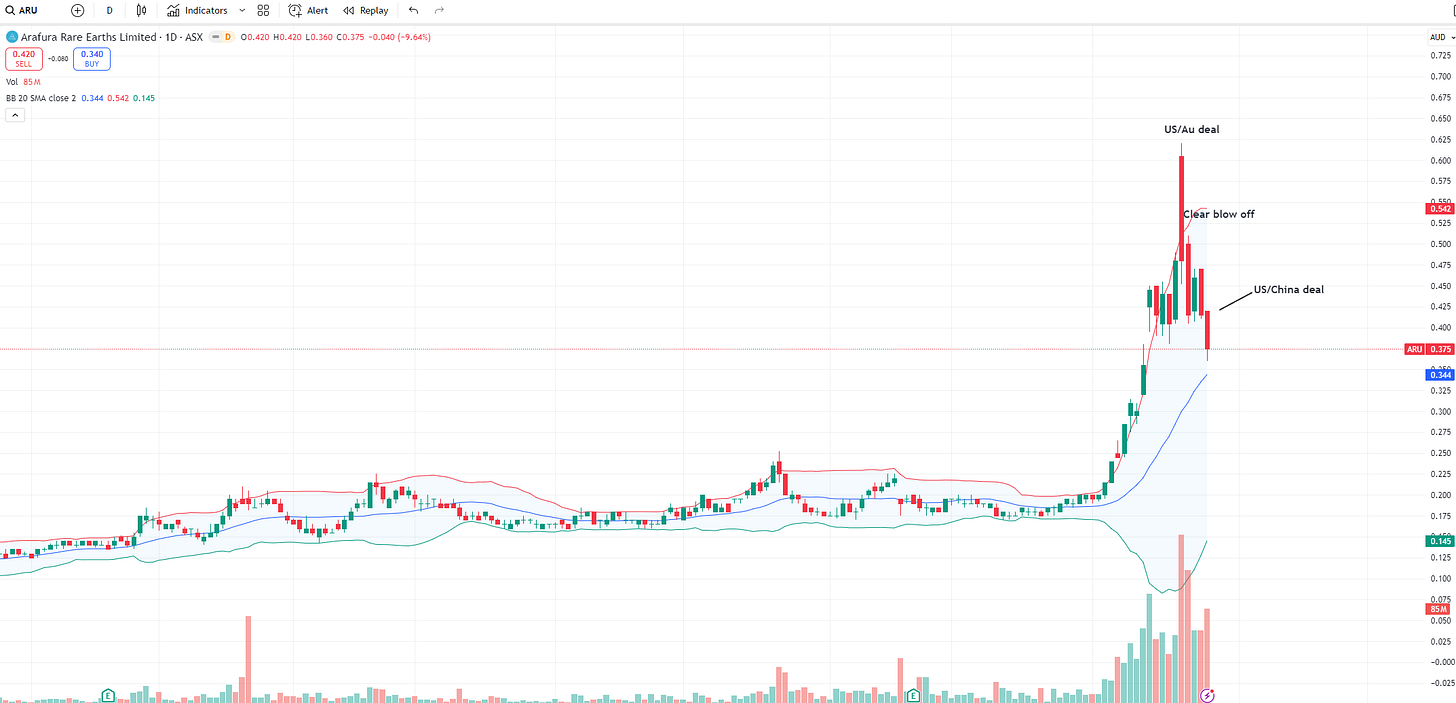
Task: Open symbol search for ARU
Action: (x=20, y=10)
